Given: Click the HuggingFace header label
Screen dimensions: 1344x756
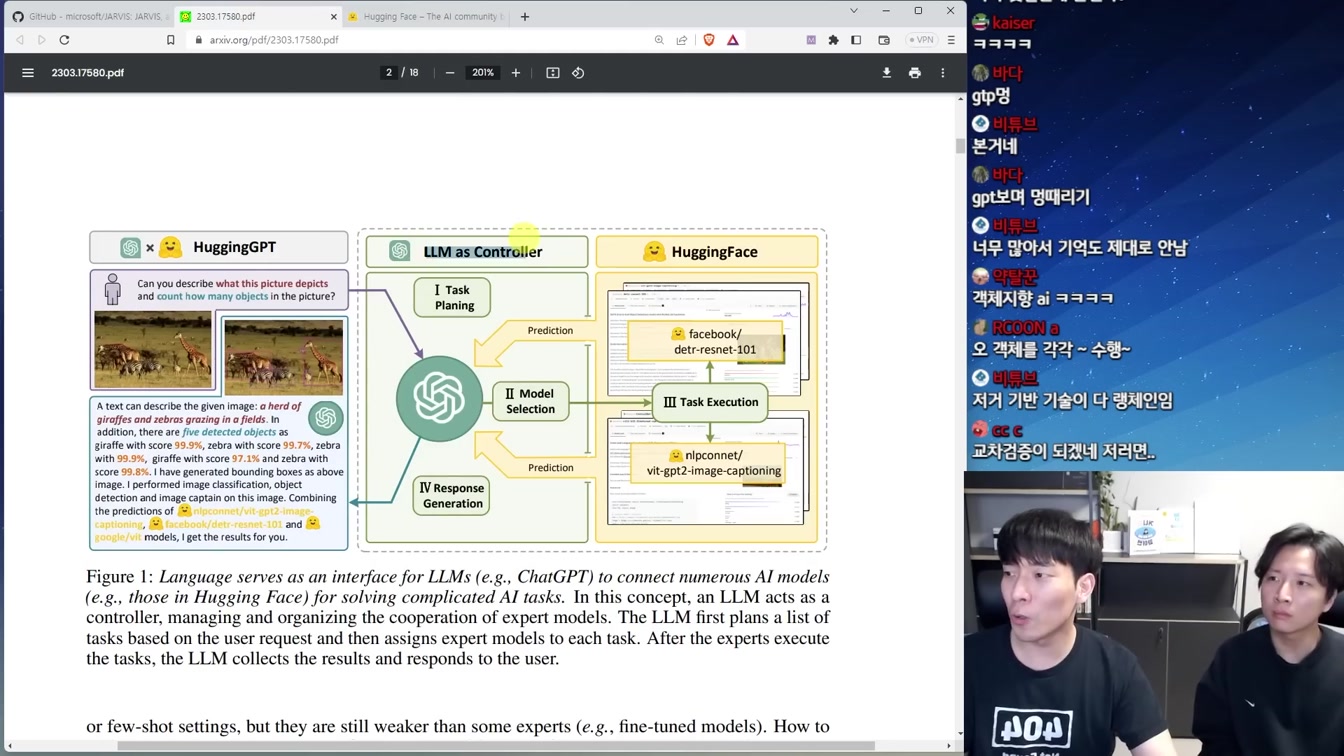Looking at the screenshot, I should pyautogui.click(x=714, y=252).
